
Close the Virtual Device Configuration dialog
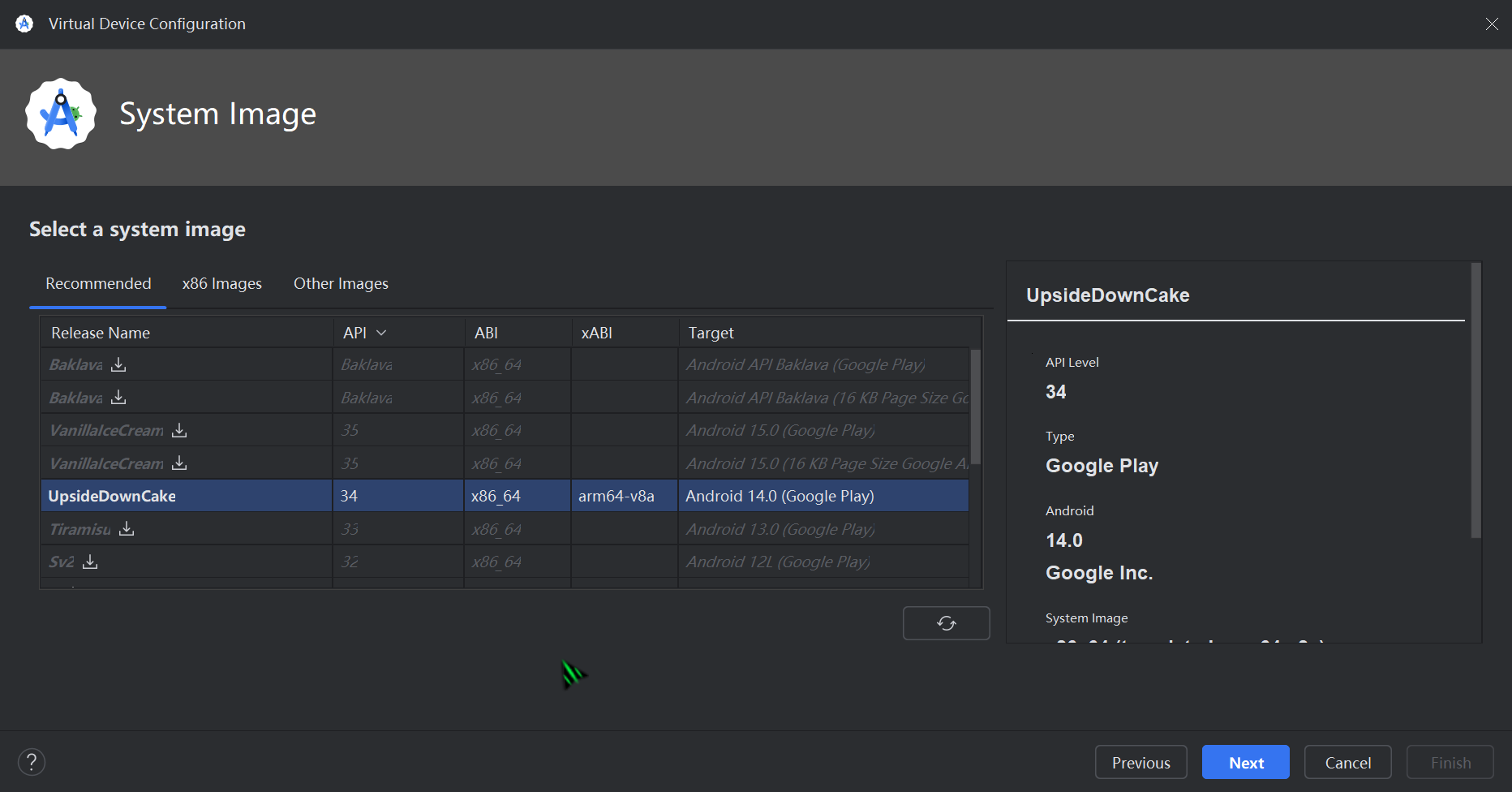[1492, 24]
